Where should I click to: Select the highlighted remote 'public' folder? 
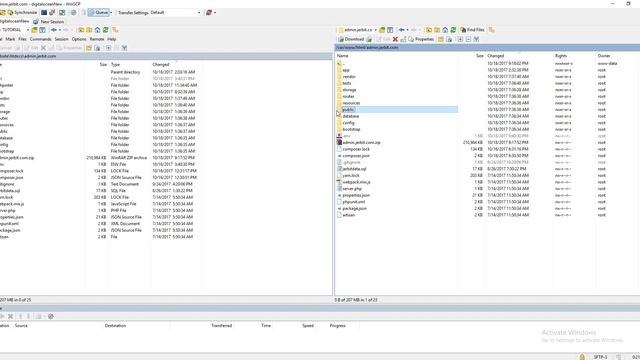pyautogui.click(x=348, y=109)
